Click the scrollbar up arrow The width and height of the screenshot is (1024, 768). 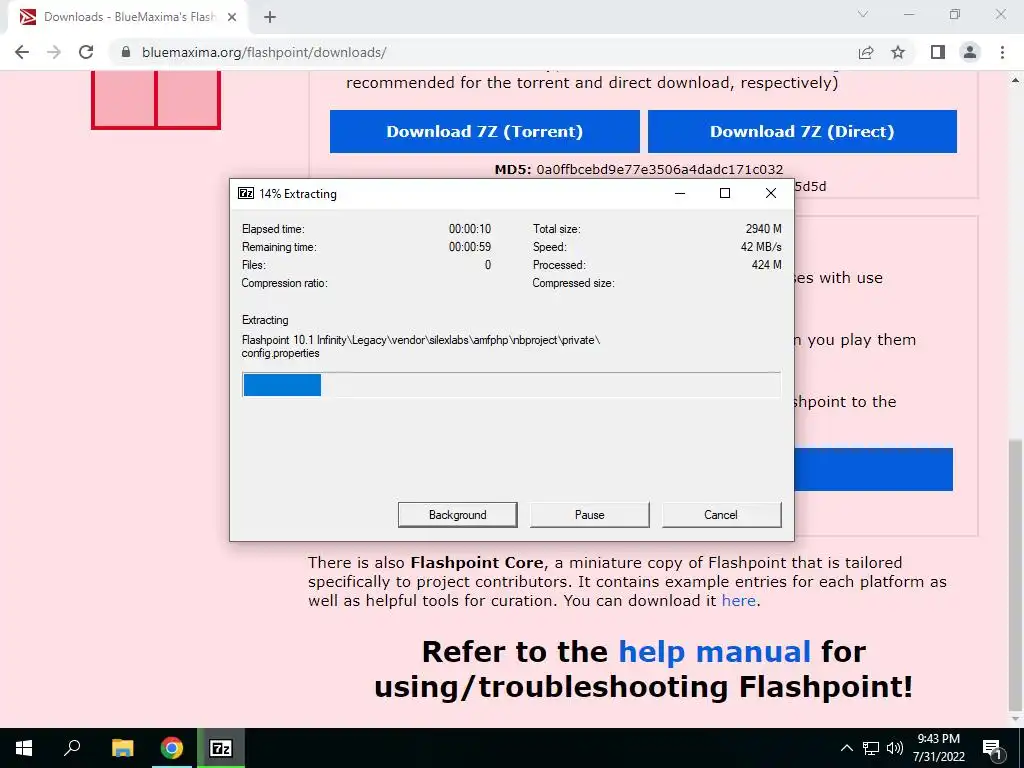pos(1015,80)
